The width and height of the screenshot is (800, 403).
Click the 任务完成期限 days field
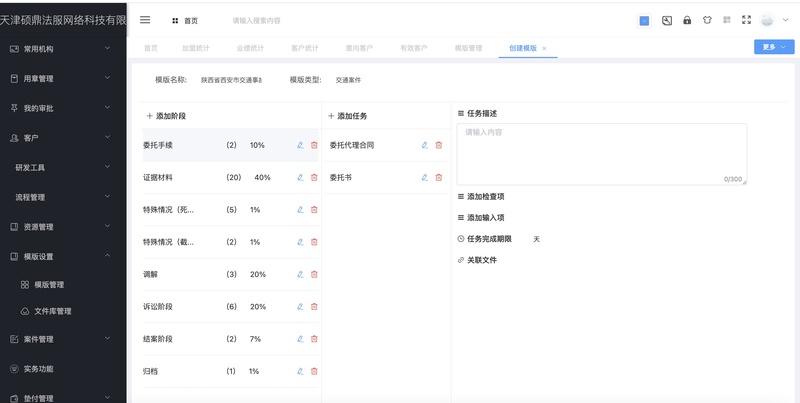[523, 239]
